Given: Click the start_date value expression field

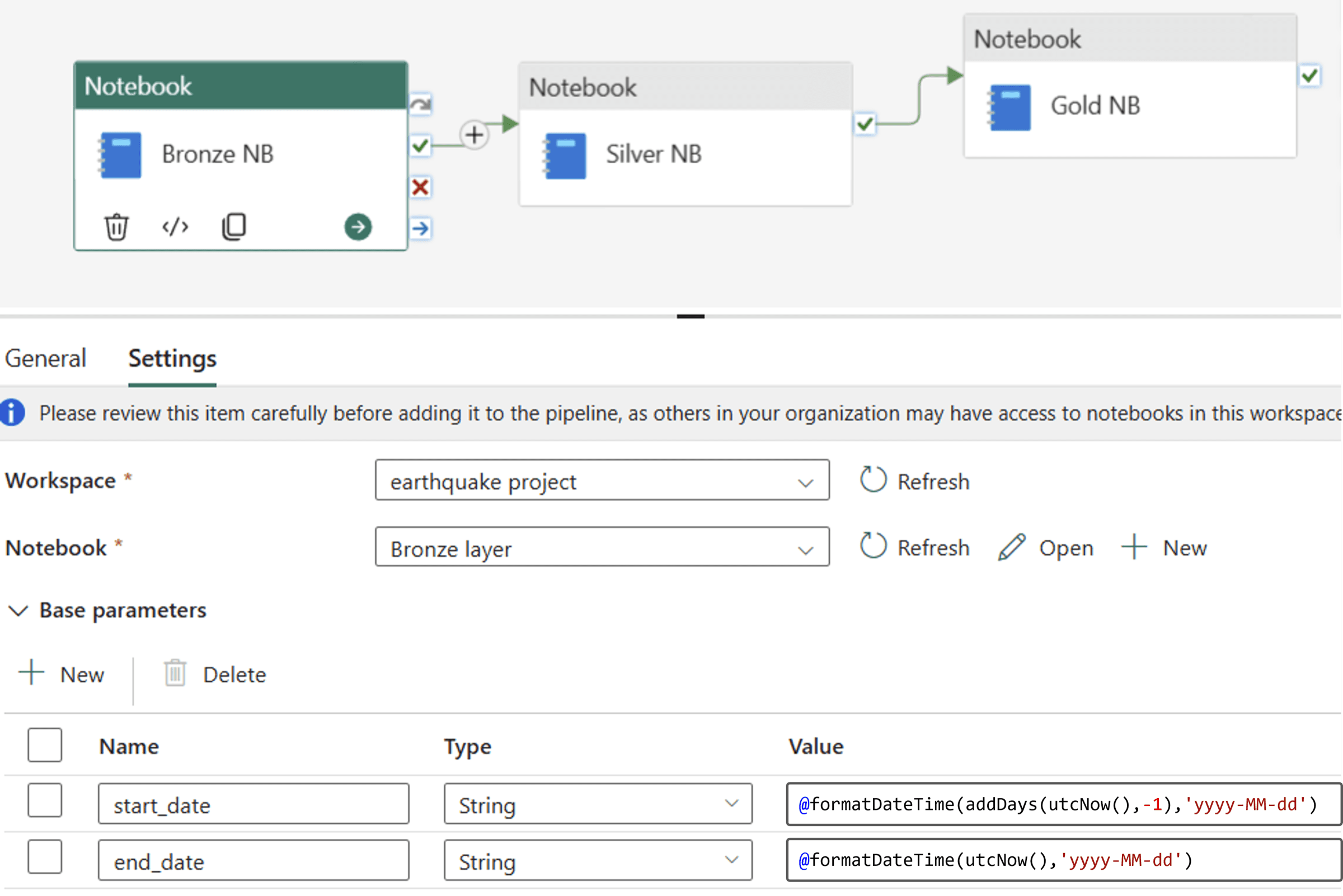Looking at the screenshot, I should pyautogui.click(x=1063, y=804).
